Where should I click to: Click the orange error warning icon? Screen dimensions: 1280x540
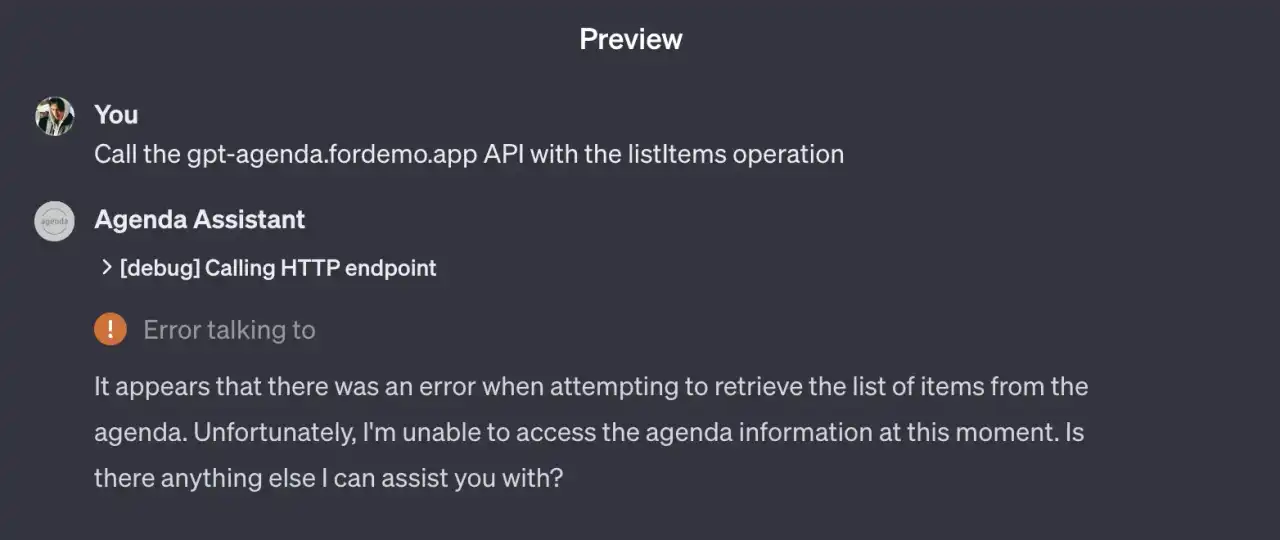click(x=110, y=329)
